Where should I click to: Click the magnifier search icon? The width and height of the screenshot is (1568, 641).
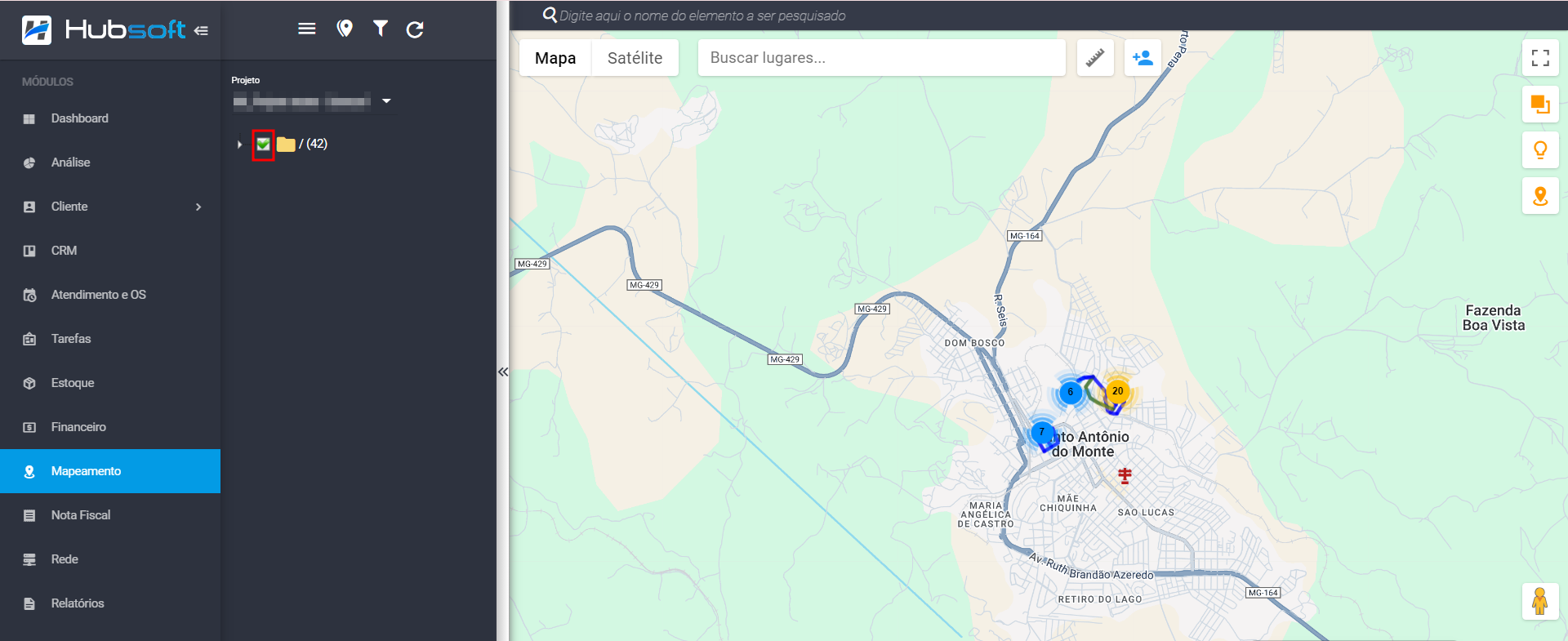point(550,15)
